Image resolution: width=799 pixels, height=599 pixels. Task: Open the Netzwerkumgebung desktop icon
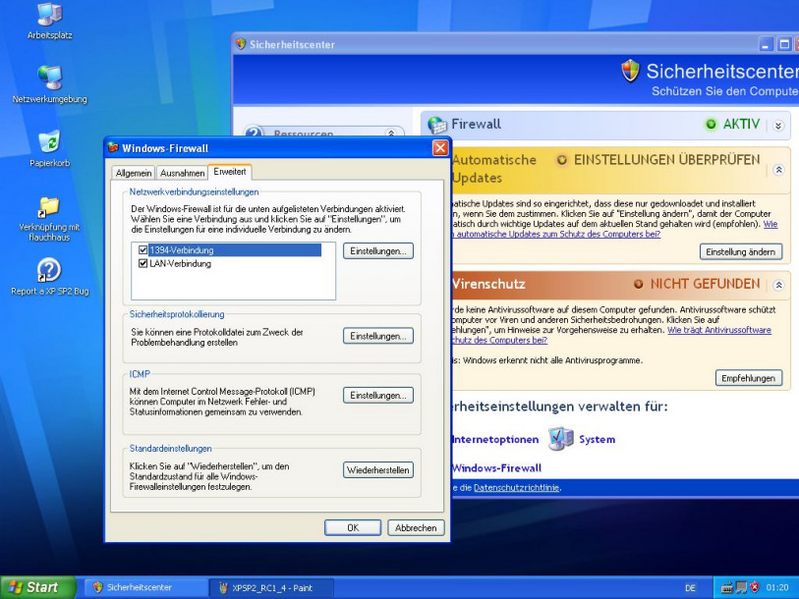point(49,78)
